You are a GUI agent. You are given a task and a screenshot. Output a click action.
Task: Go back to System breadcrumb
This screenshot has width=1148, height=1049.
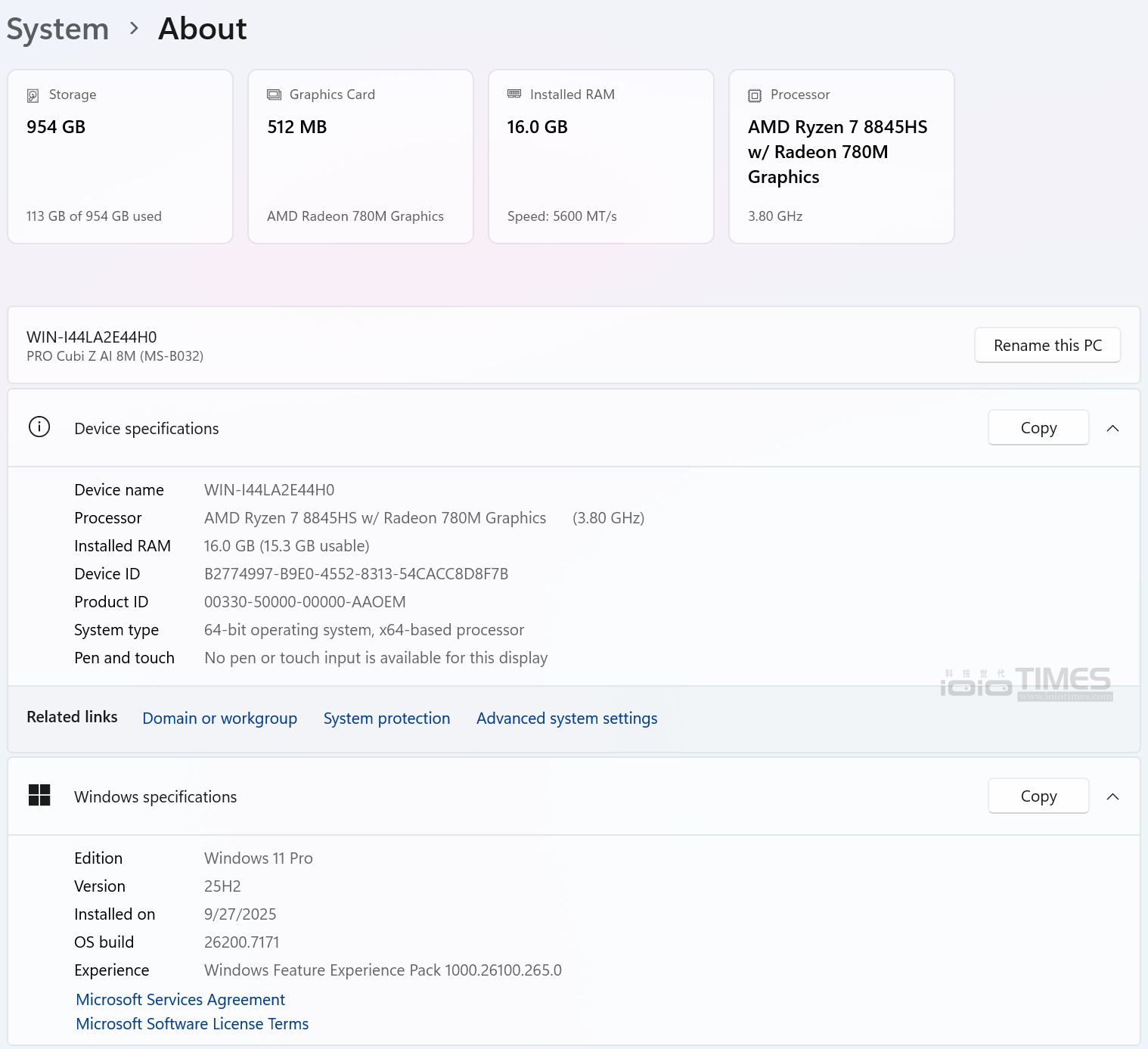57,29
